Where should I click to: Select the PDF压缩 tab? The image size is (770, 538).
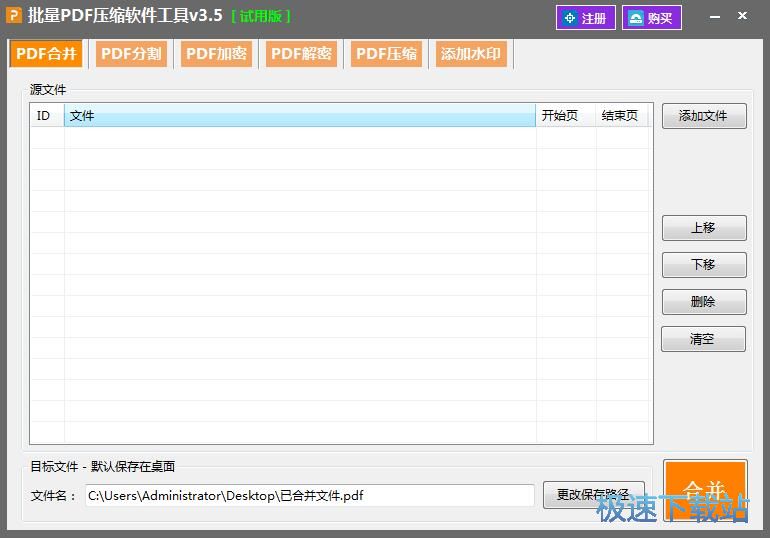click(x=386, y=54)
